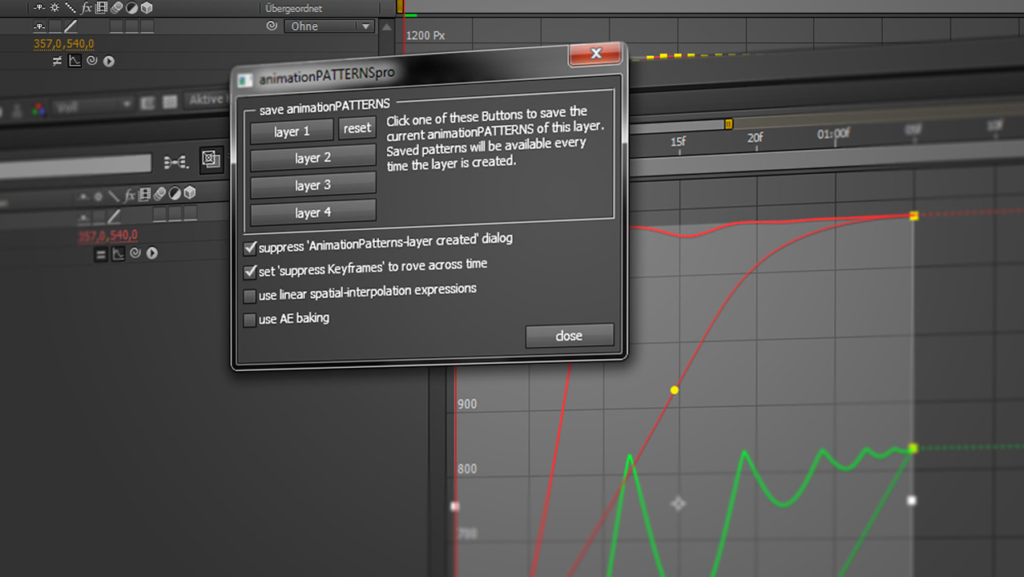Image resolution: width=1024 pixels, height=577 pixels.
Task: Open the Ohne parent dropdown
Action: (330, 27)
